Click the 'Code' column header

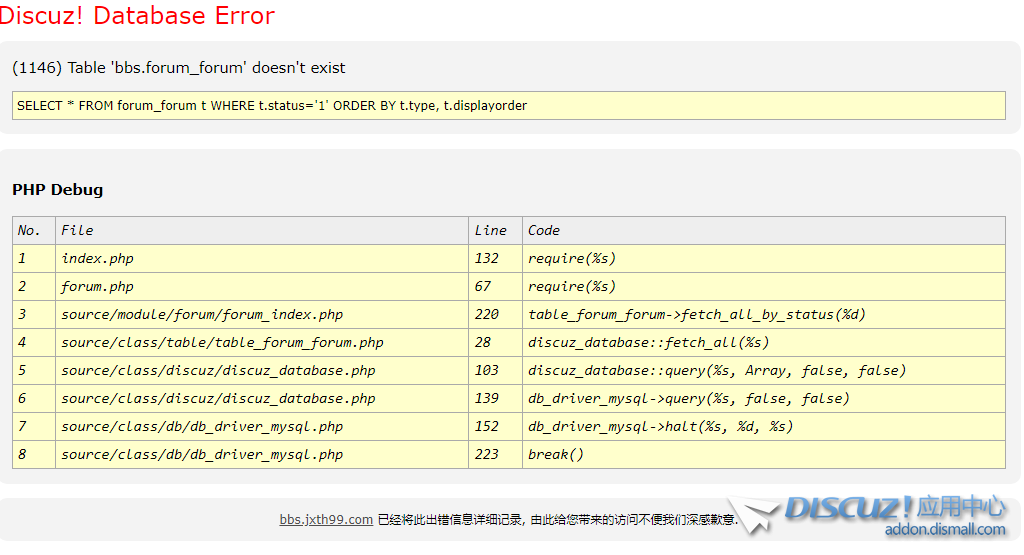(763, 230)
